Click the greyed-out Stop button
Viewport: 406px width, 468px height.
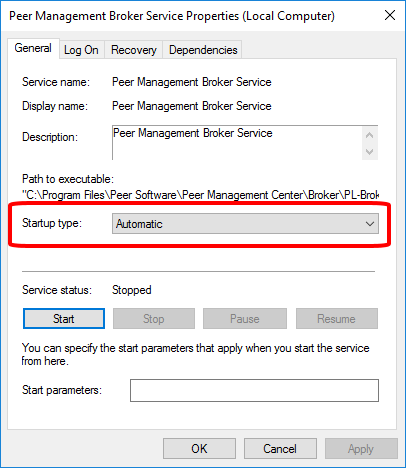(154, 319)
